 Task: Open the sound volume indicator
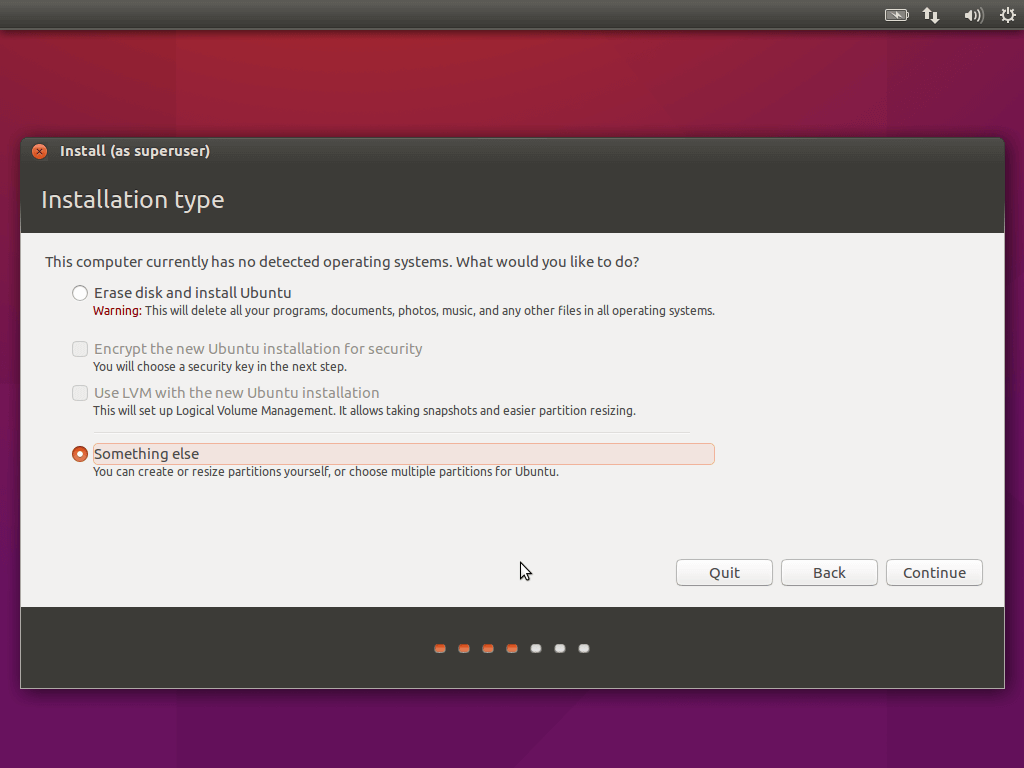click(973, 15)
